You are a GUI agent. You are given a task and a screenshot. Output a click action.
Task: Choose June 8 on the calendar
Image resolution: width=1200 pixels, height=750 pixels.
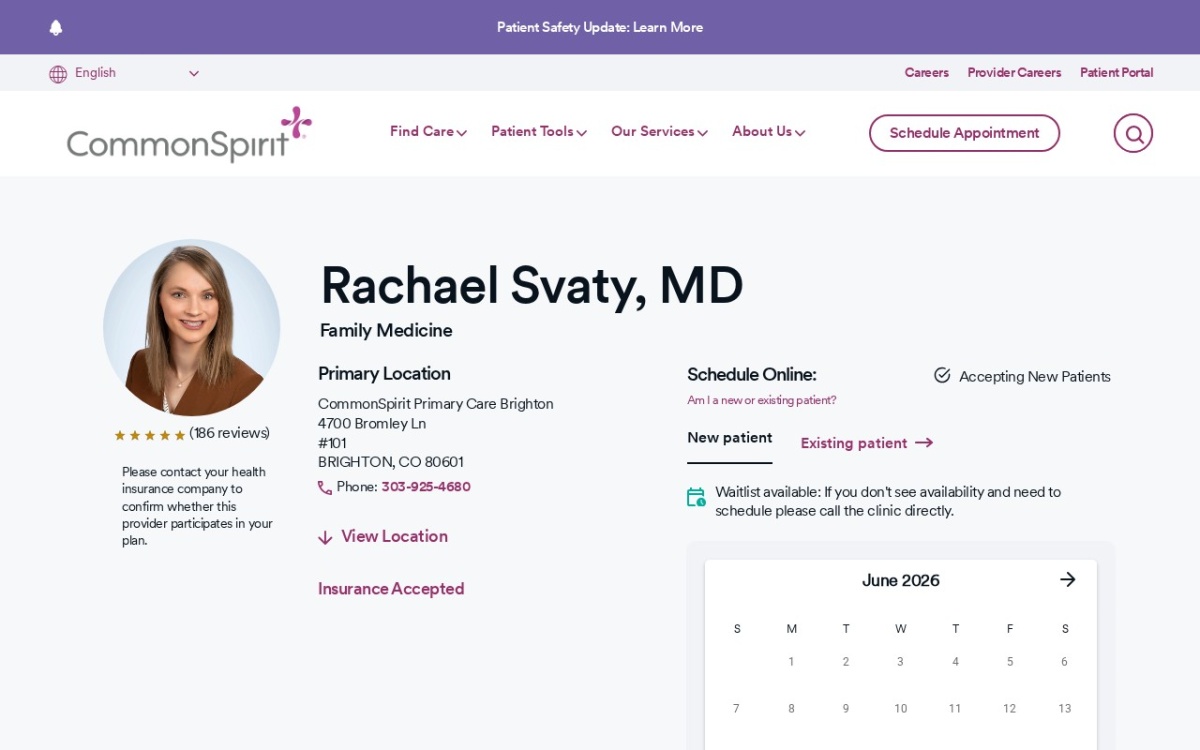[x=791, y=709]
